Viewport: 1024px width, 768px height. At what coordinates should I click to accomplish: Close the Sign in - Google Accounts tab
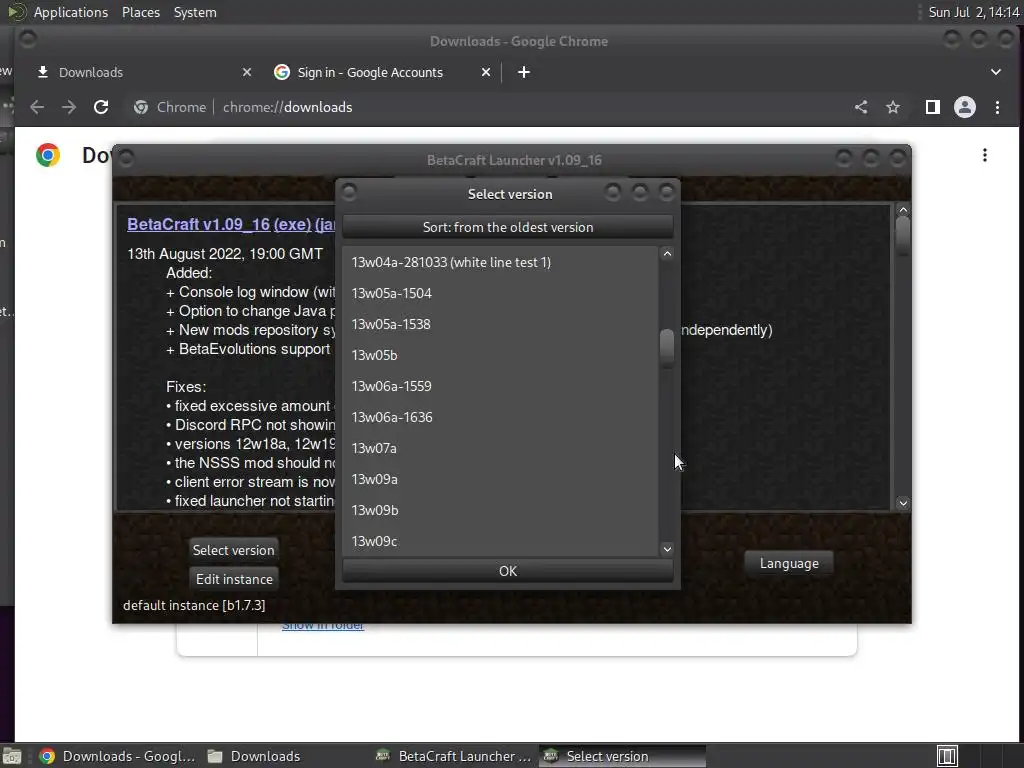pos(486,72)
